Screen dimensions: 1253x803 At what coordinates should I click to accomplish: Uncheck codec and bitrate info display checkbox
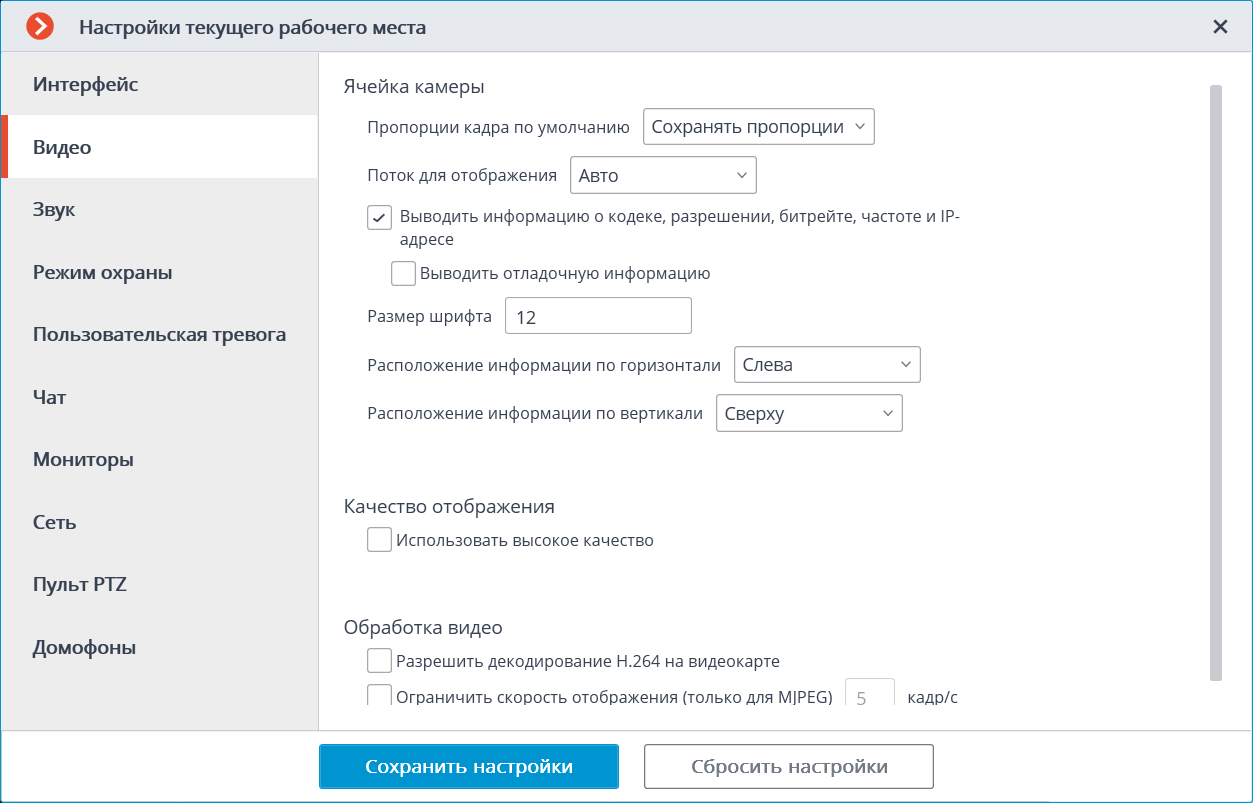tap(379, 217)
